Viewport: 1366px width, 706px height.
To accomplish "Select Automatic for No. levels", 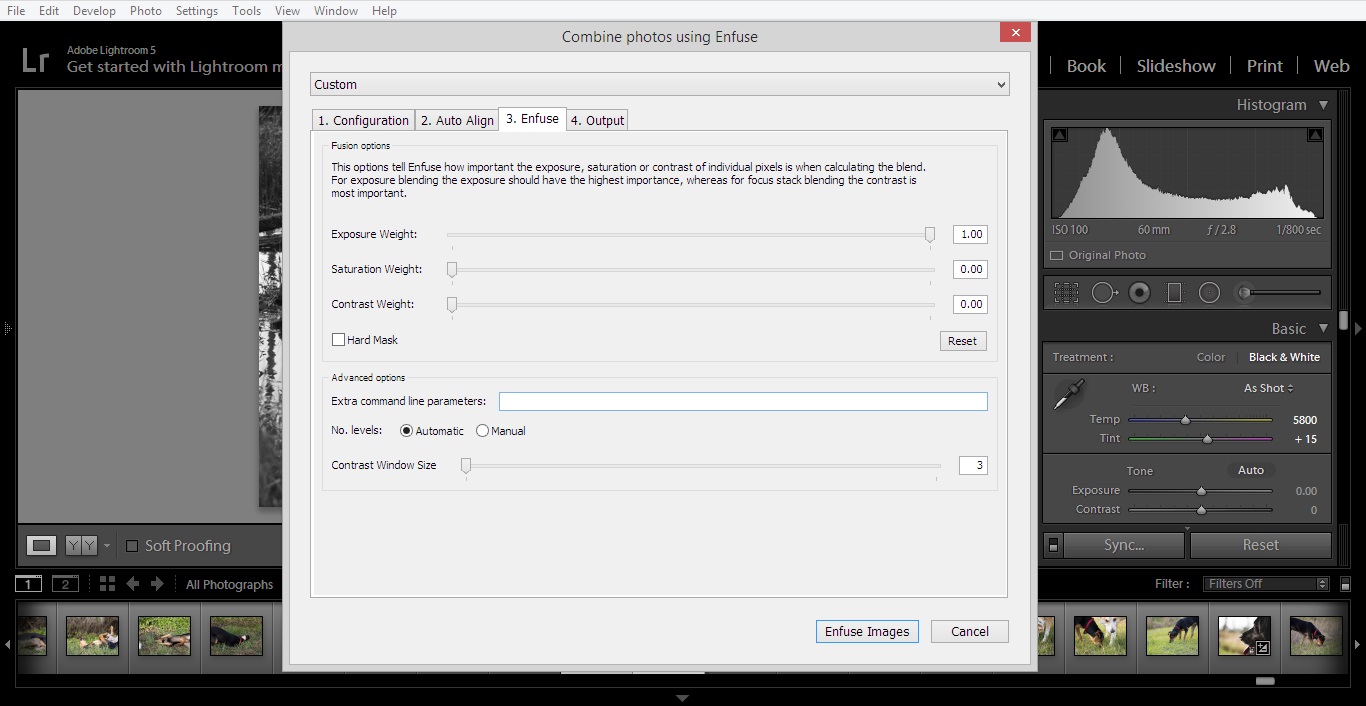I will 406,431.
